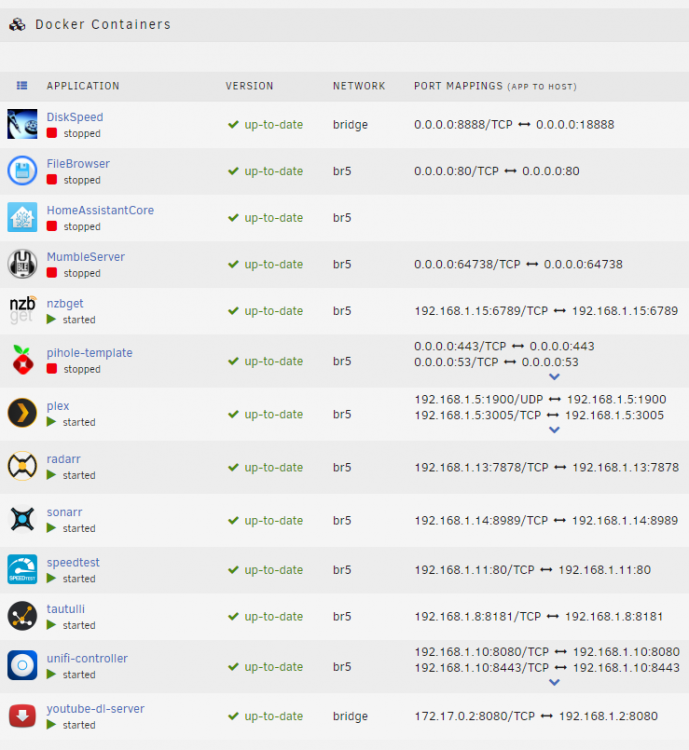
Task: Open the DiskSpeed container link
Action: click(x=75, y=117)
